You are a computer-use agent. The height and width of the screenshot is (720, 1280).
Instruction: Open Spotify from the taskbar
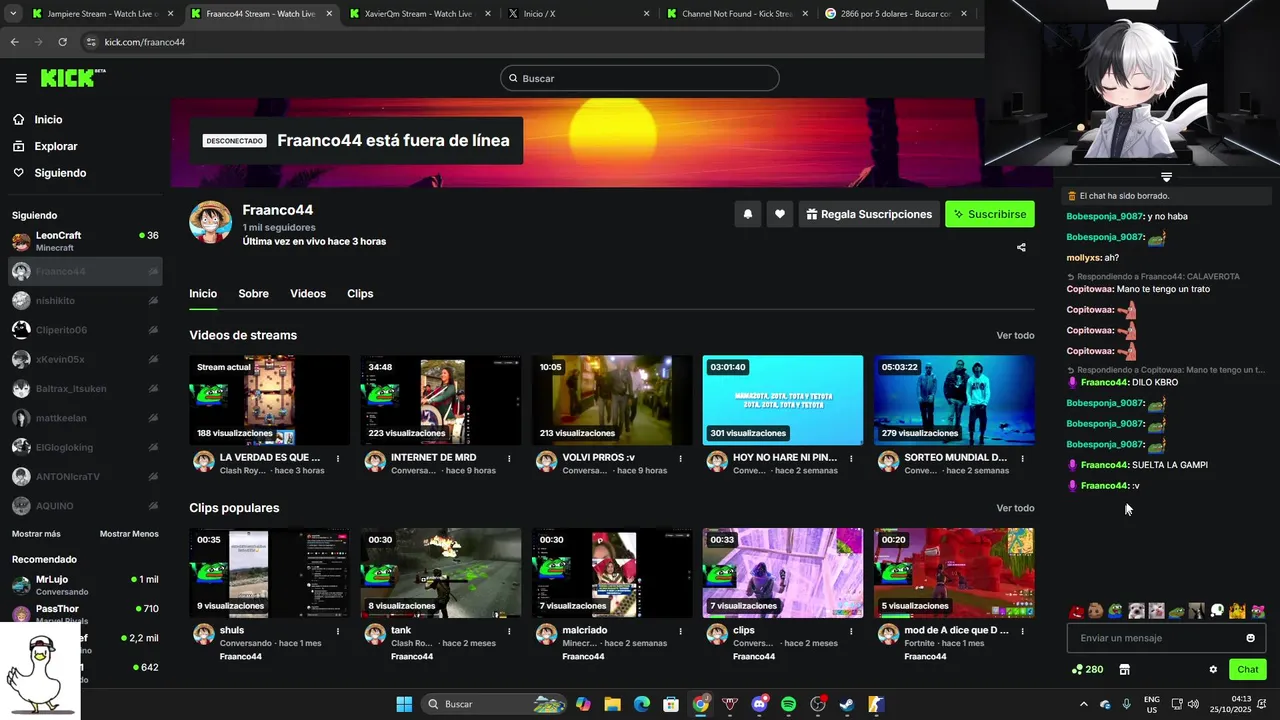(788, 704)
